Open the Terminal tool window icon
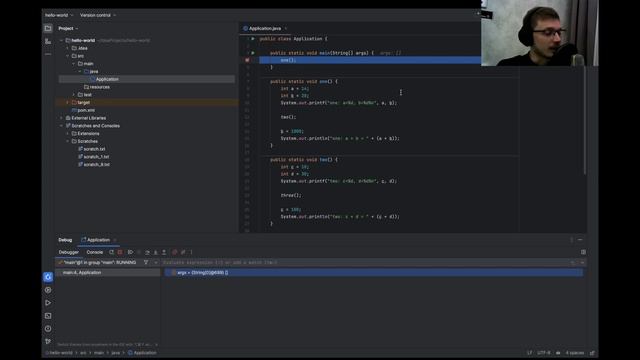 click(x=48, y=316)
